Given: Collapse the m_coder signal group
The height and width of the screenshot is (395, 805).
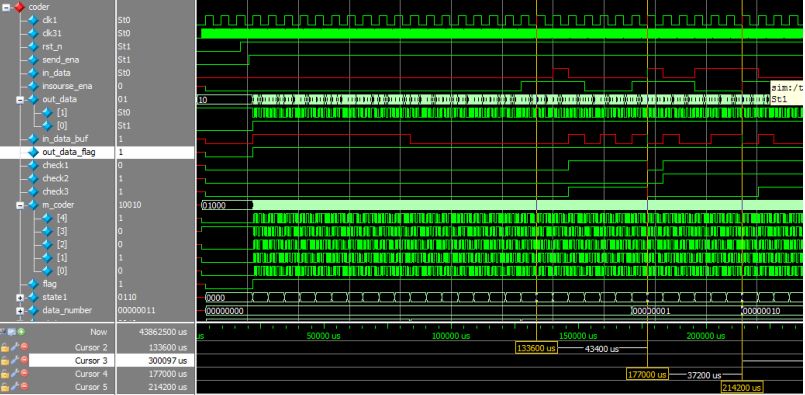Looking at the screenshot, I should pyautogui.click(x=20, y=205).
